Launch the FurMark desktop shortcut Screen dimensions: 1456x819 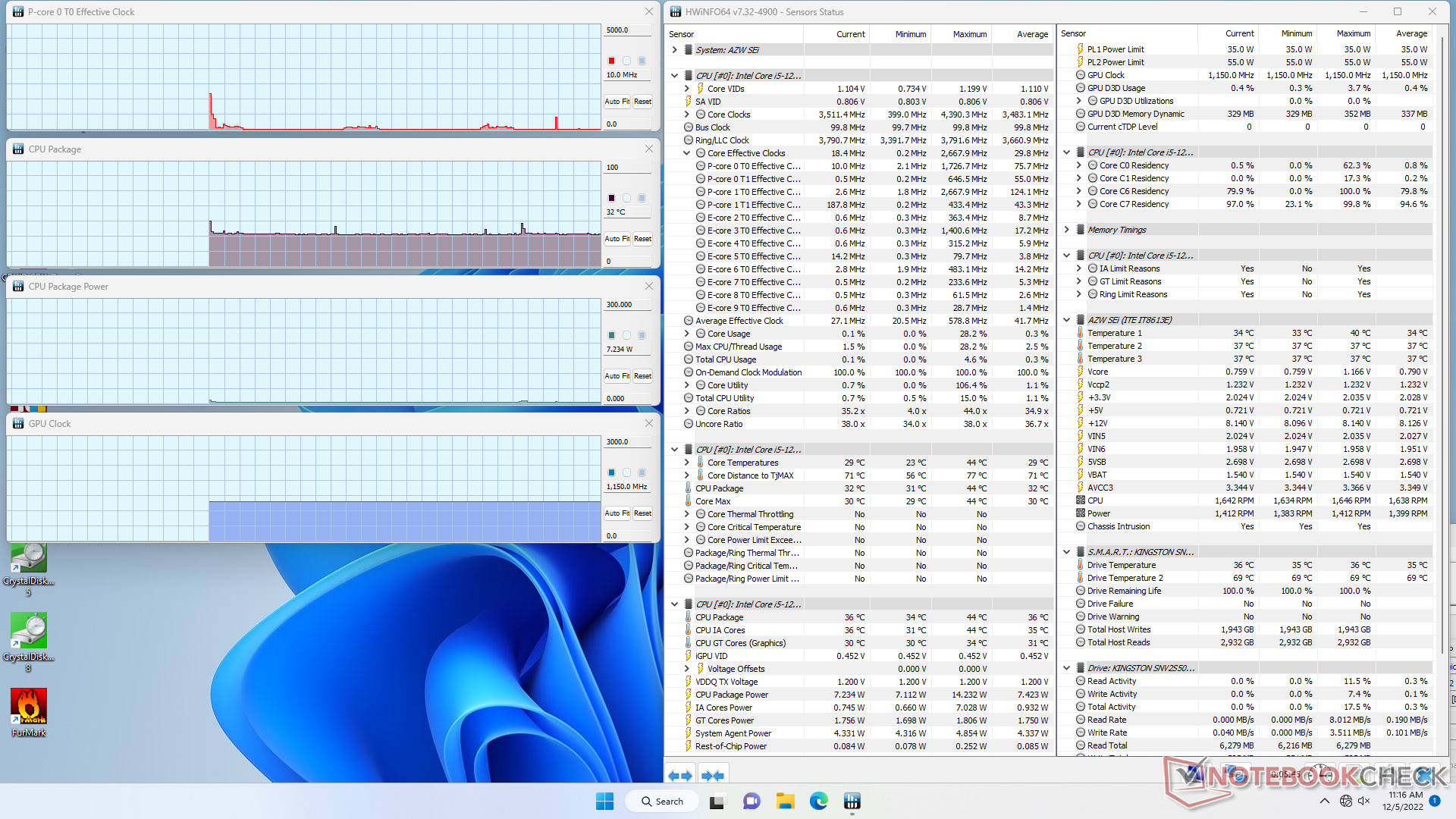28,713
